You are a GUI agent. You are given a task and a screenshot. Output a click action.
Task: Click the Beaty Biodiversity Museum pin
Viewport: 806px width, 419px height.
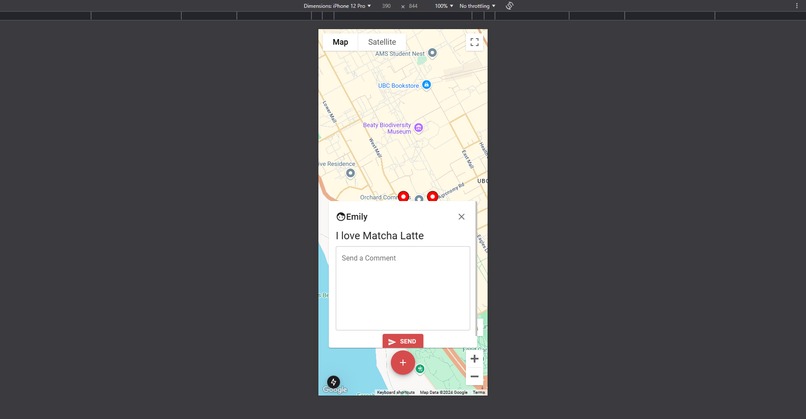(418, 127)
